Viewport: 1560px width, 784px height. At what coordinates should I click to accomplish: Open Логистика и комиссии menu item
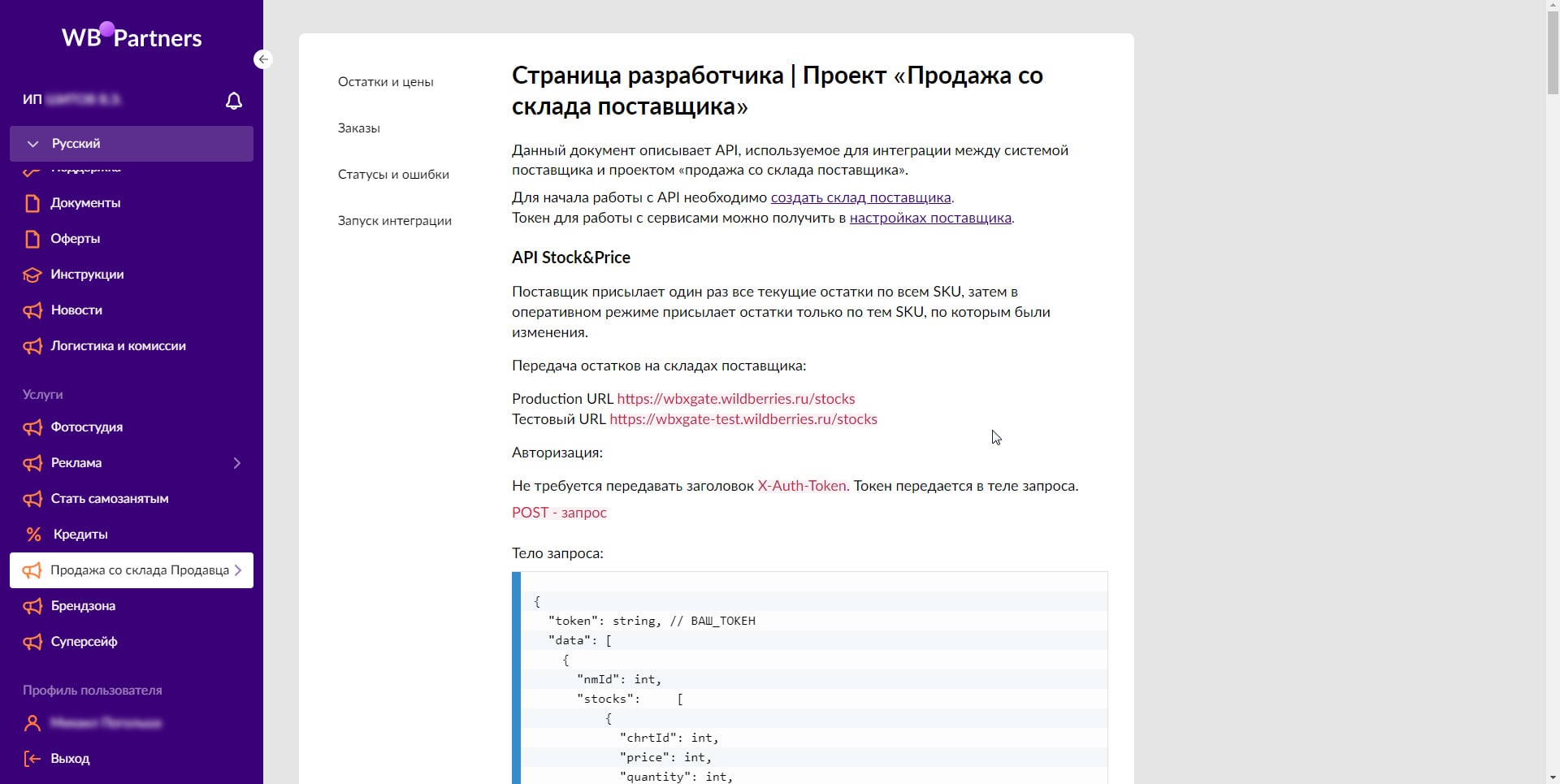pyautogui.click(x=118, y=346)
